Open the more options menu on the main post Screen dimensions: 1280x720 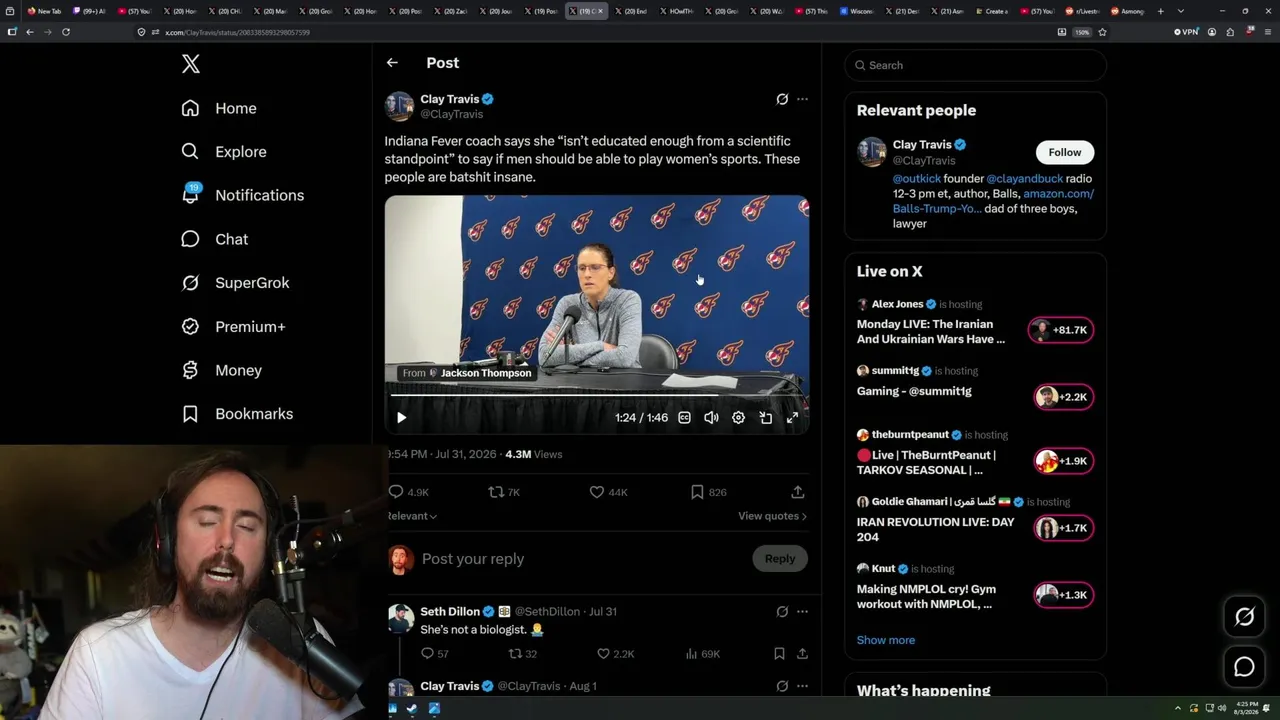tap(802, 99)
